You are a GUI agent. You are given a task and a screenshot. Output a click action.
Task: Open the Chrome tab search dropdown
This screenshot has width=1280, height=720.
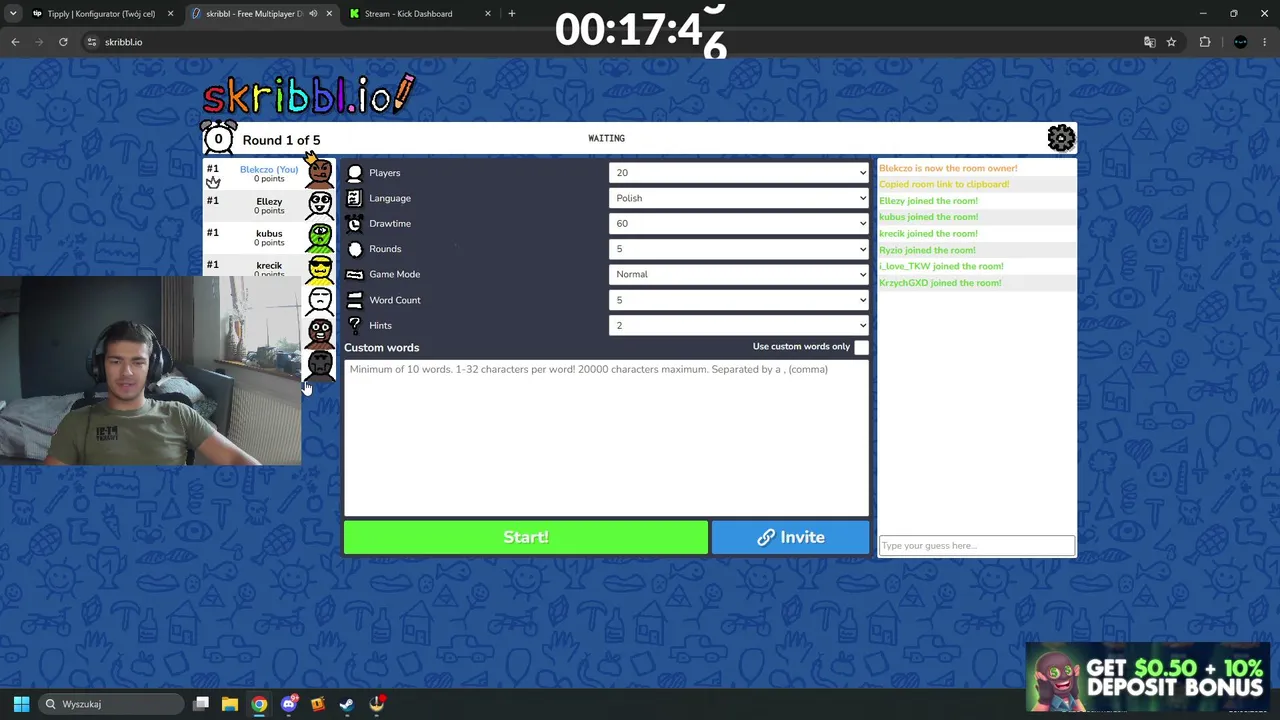coord(13,14)
